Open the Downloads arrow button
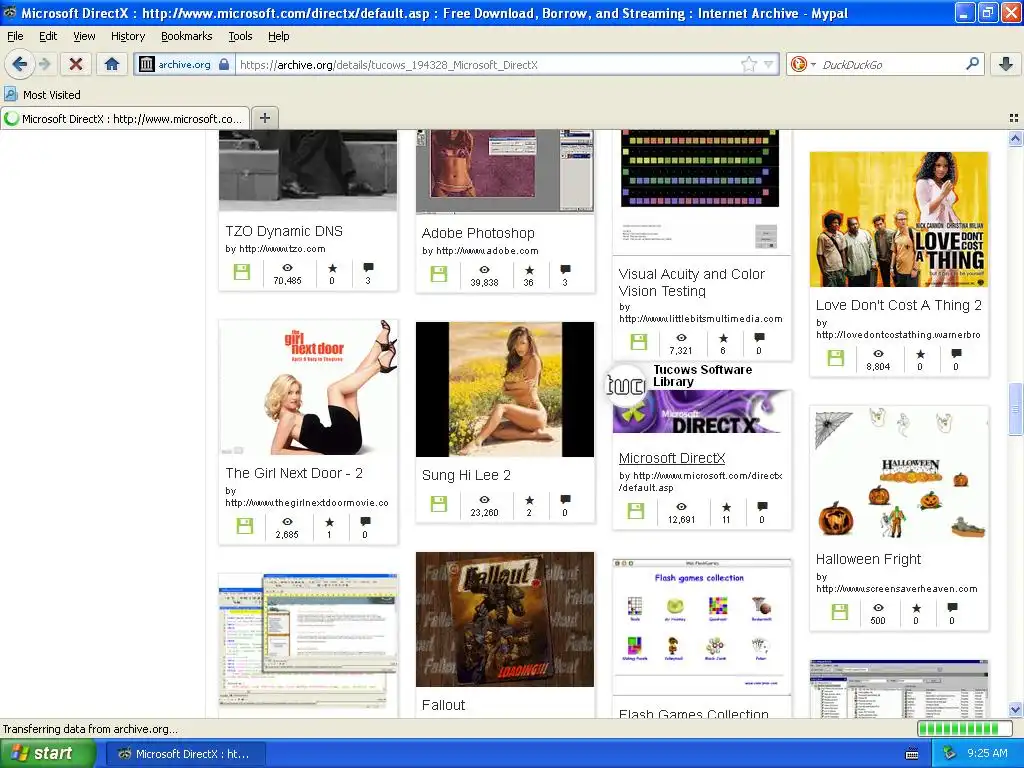The height and width of the screenshot is (768, 1024). (x=1006, y=64)
